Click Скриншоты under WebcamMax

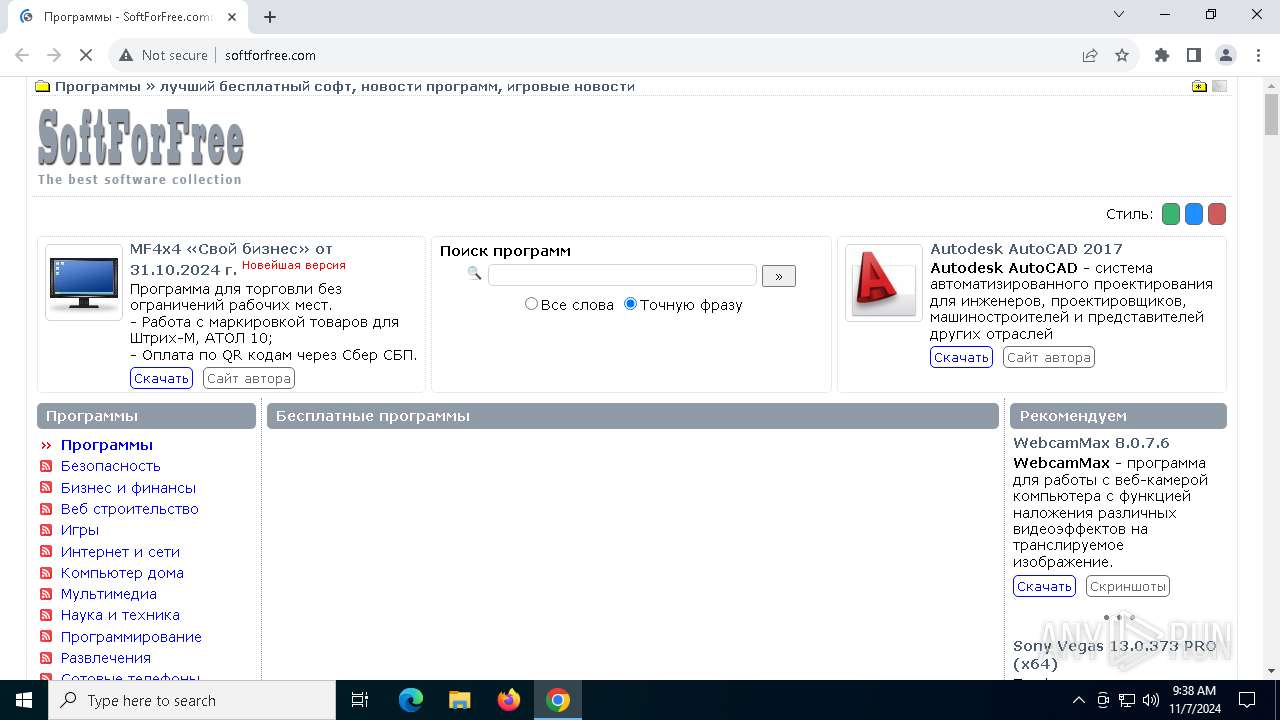[x=1128, y=586]
